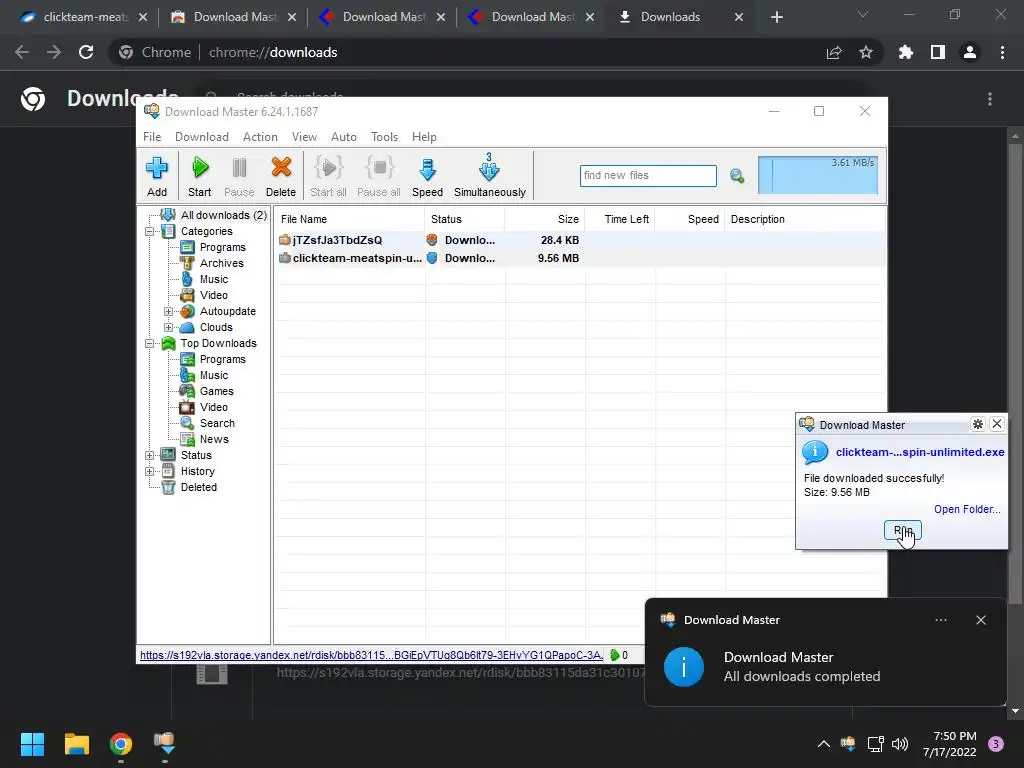1024x768 pixels.
Task: Select Programs under Top Downloads
Action: pos(223,359)
